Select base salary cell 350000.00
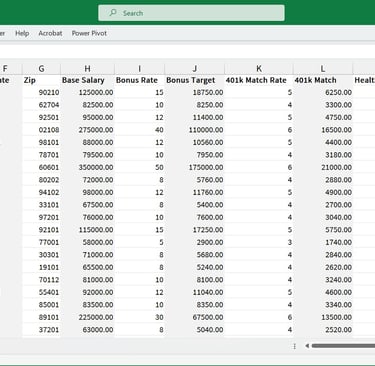The width and height of the screenshot is (375, 366). pyautogui.click(x=87, y=167)
